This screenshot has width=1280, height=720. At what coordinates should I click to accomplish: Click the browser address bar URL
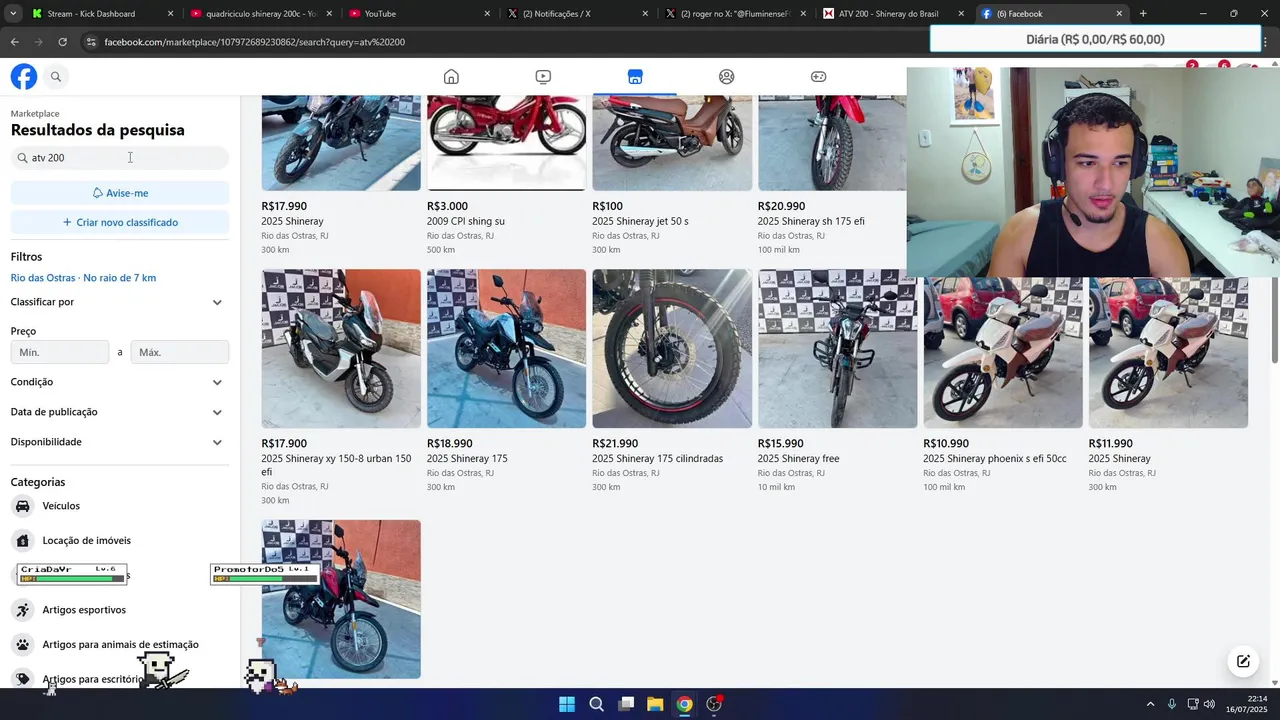[x=254, y=42]
